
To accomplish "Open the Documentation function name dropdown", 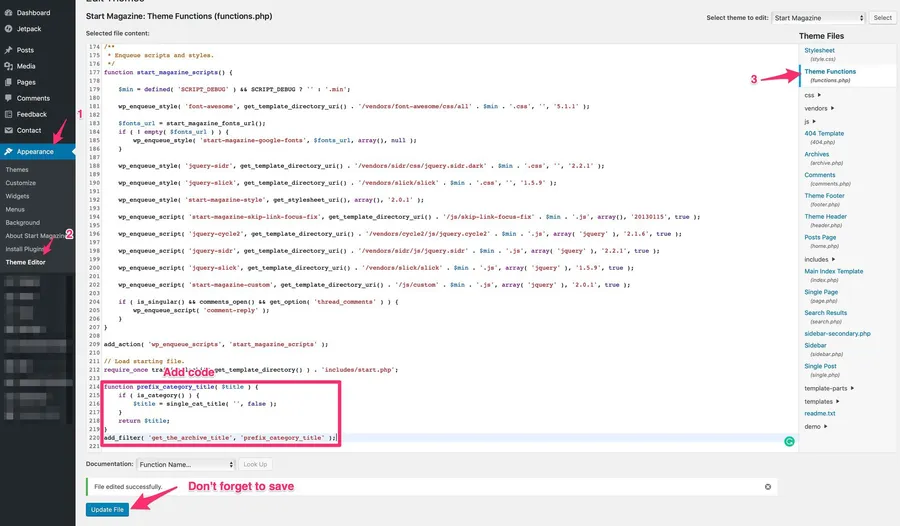I will point(185,464).
